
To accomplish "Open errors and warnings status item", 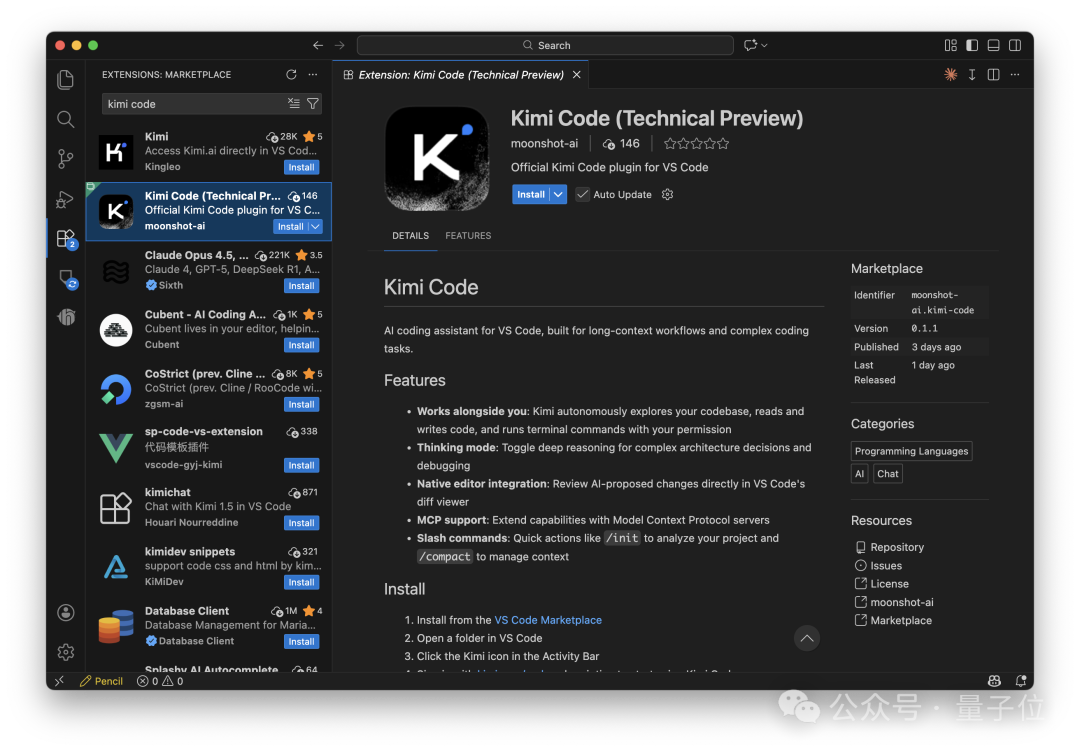I will (160, 681).
